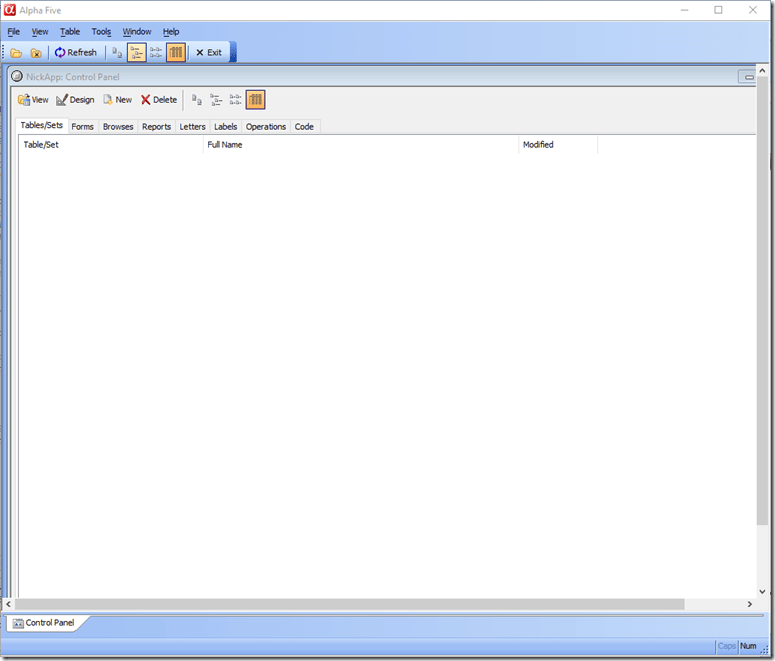Click Design in the Control Panel toolbar

[x=75, y=100]
